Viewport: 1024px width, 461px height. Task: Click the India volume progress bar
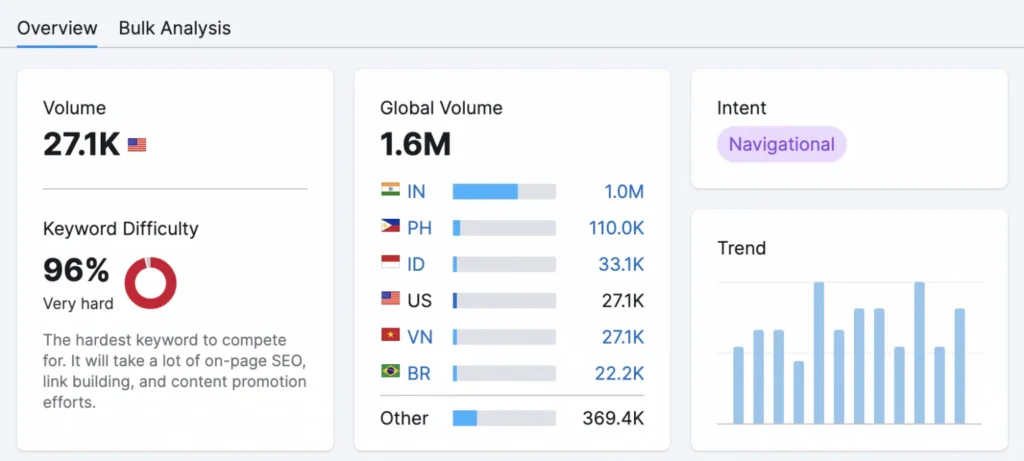[x=504, y=191]
